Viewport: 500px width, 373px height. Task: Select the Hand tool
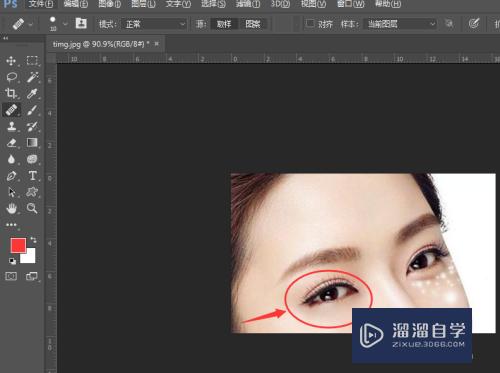(x=12, y=209)
